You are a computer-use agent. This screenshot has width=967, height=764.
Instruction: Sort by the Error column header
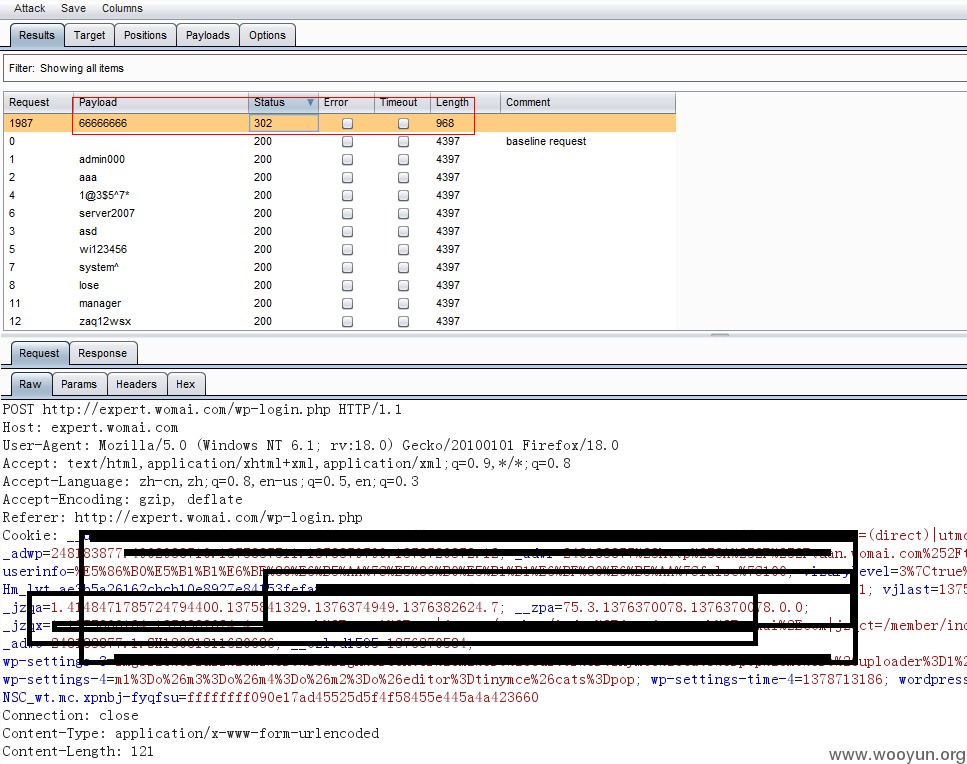346,102
